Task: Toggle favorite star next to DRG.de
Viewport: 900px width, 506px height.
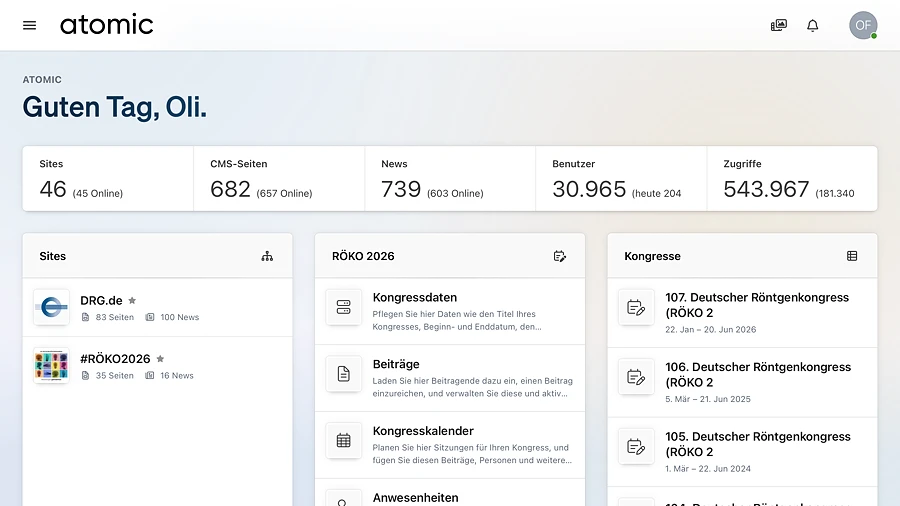Action: tap(132, 300)
